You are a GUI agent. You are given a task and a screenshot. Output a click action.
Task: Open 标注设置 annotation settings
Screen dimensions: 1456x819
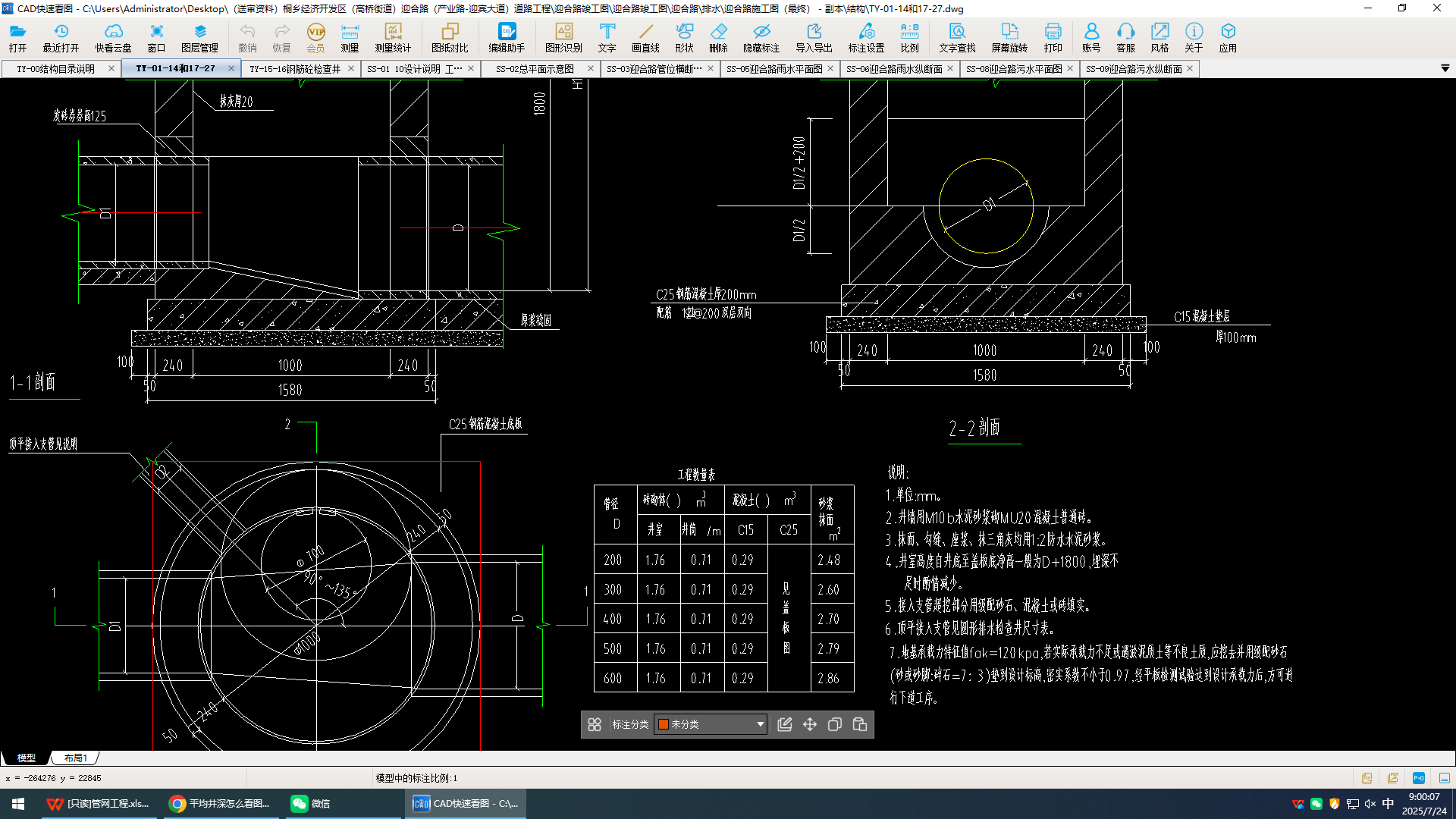point(866,38)
